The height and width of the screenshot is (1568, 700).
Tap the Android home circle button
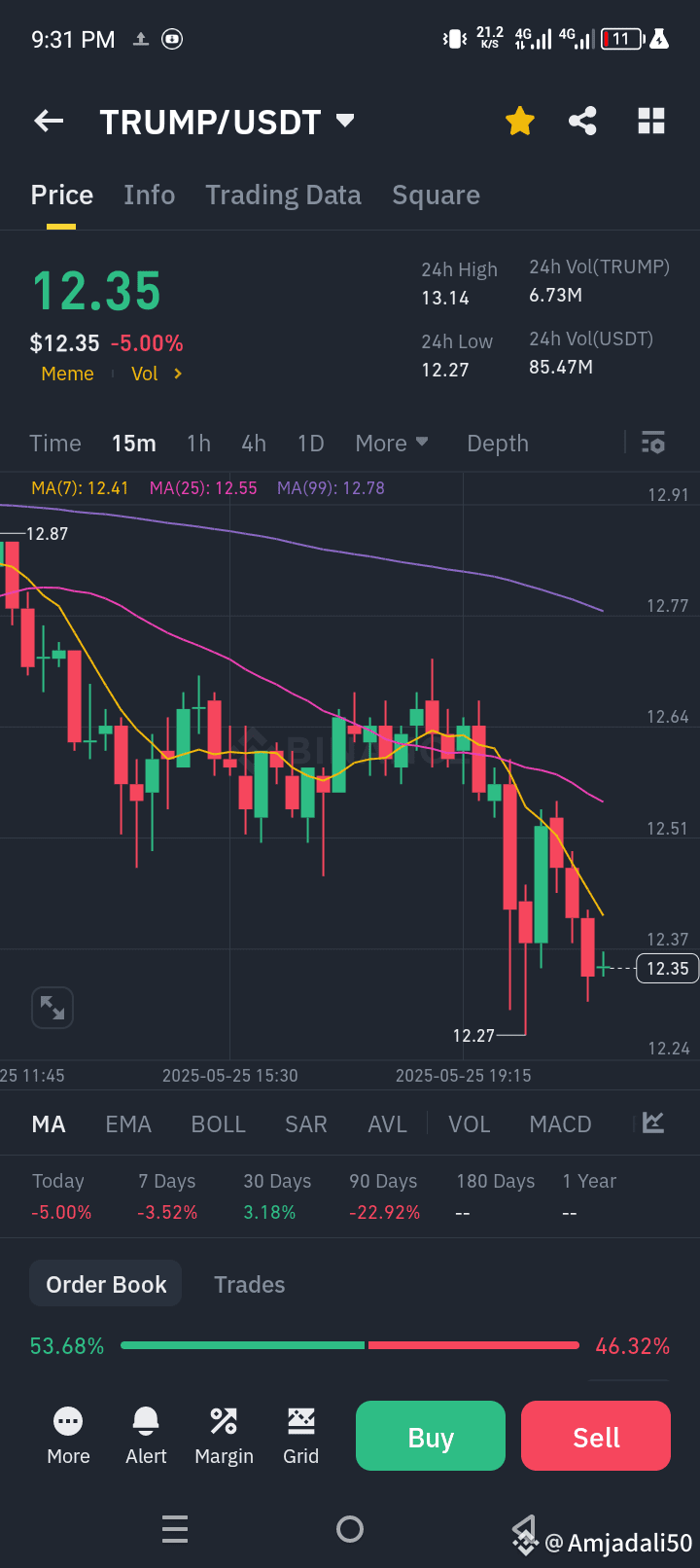click(x=350, y=1529)
